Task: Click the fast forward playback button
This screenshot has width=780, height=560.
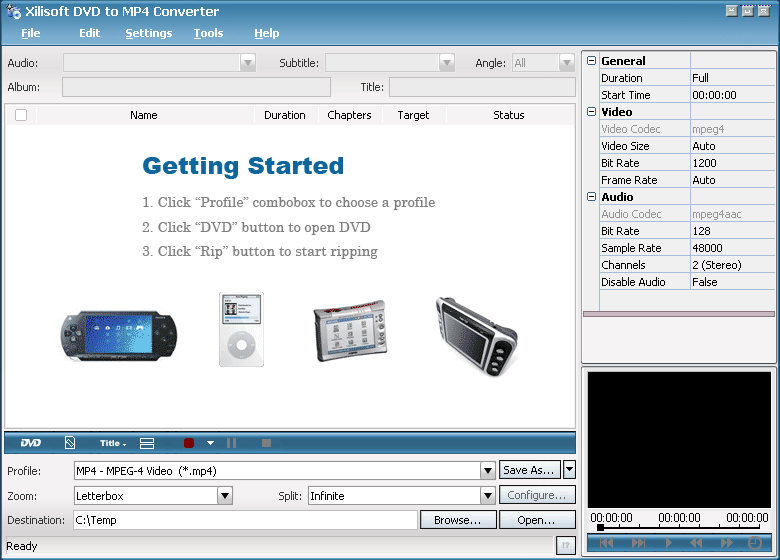Action: [x=727, y=543]
